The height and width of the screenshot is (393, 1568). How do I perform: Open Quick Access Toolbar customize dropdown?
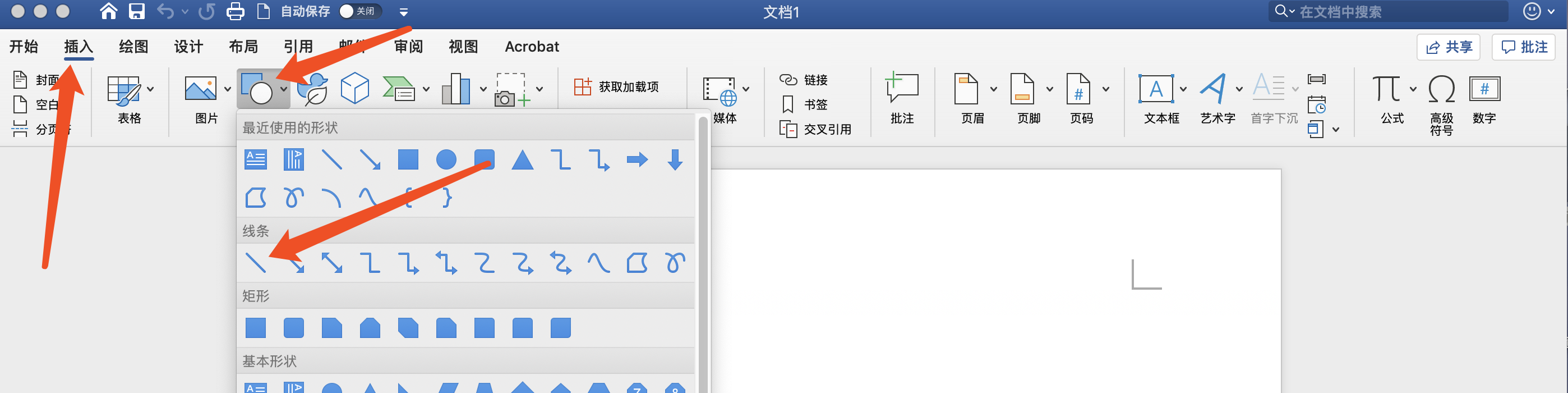pos(404,12)
